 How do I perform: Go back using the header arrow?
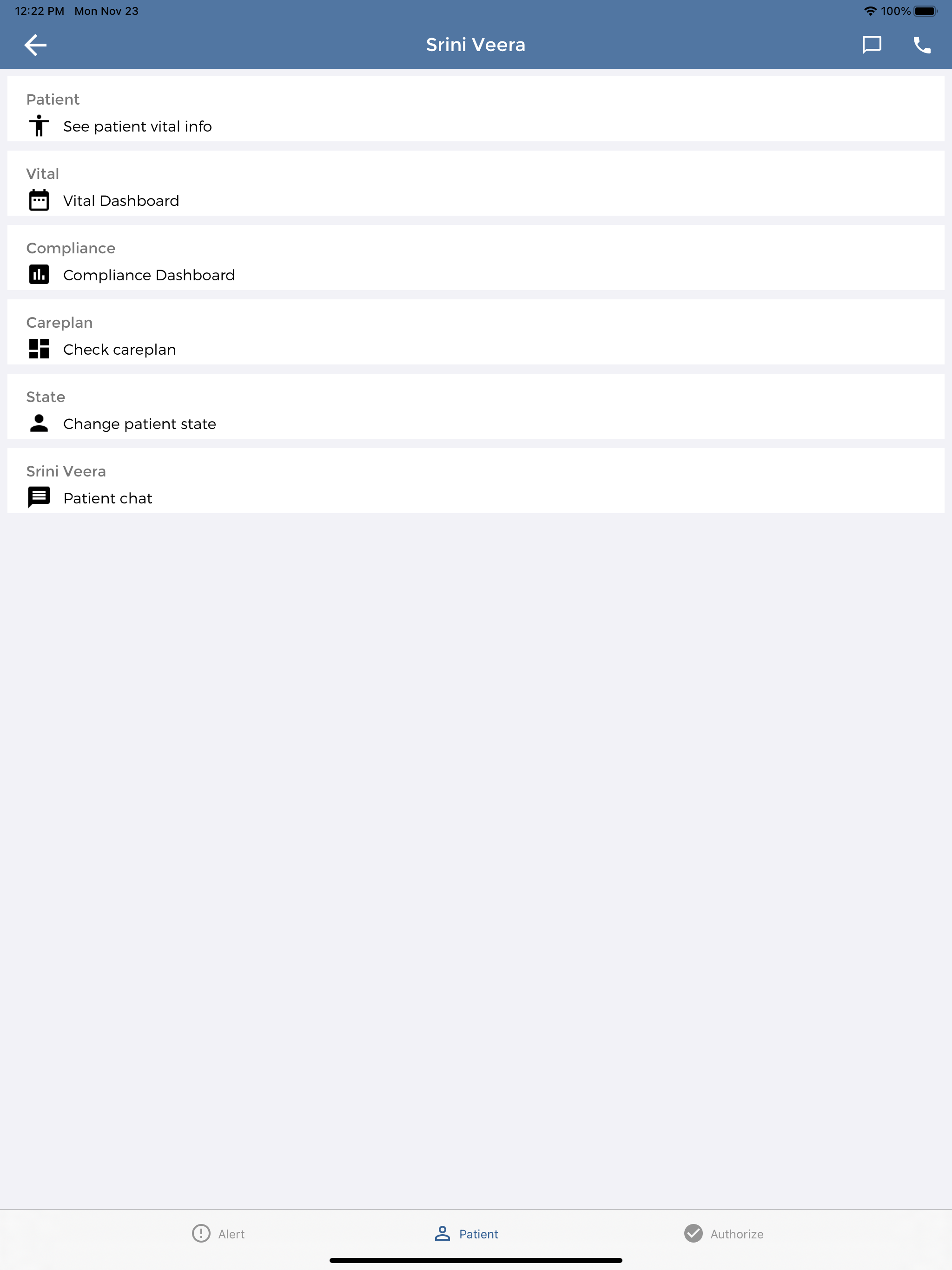point(35,45)
